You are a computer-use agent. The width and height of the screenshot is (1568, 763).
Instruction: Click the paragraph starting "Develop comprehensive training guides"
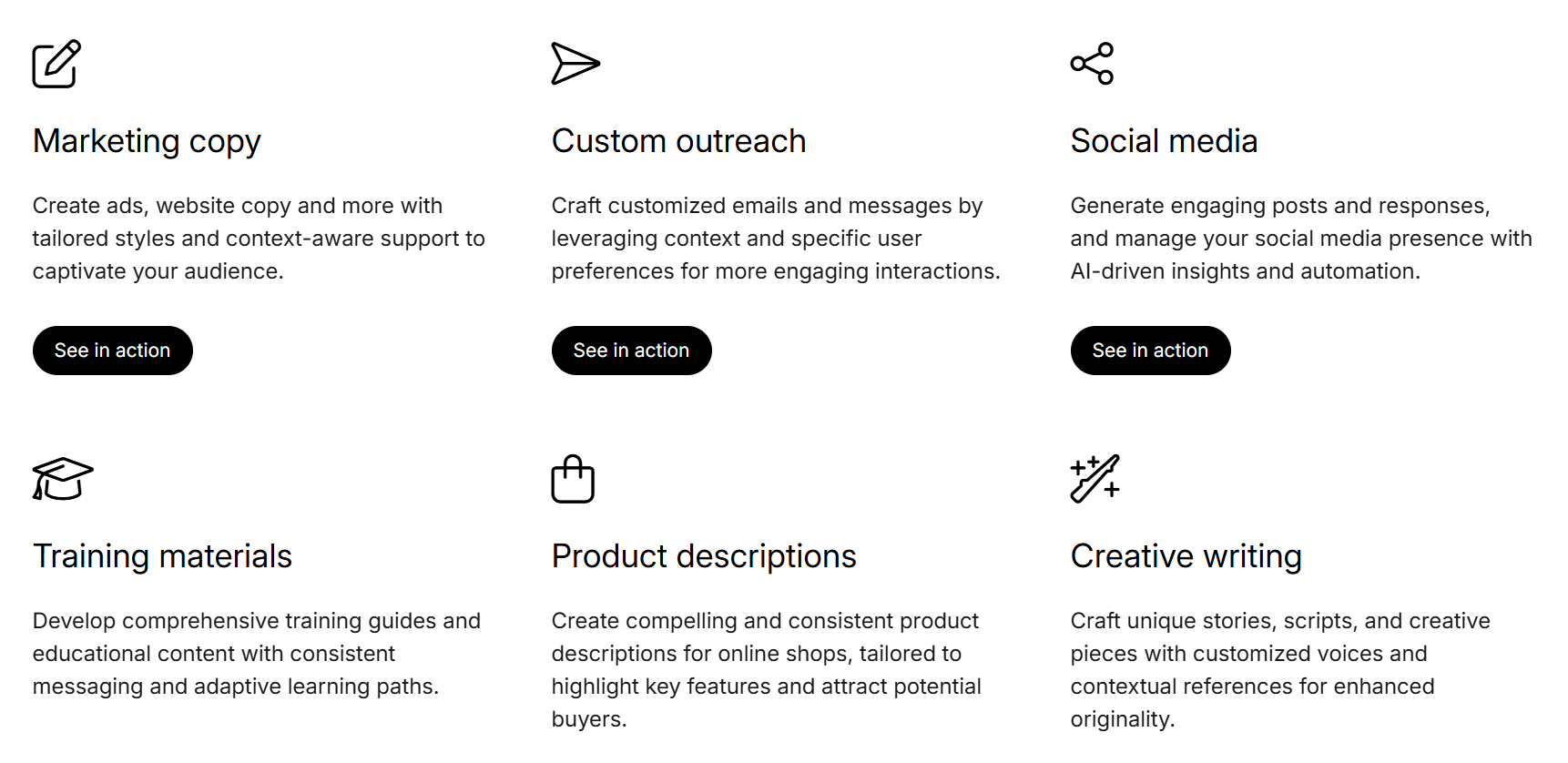[x=256, y=654]
